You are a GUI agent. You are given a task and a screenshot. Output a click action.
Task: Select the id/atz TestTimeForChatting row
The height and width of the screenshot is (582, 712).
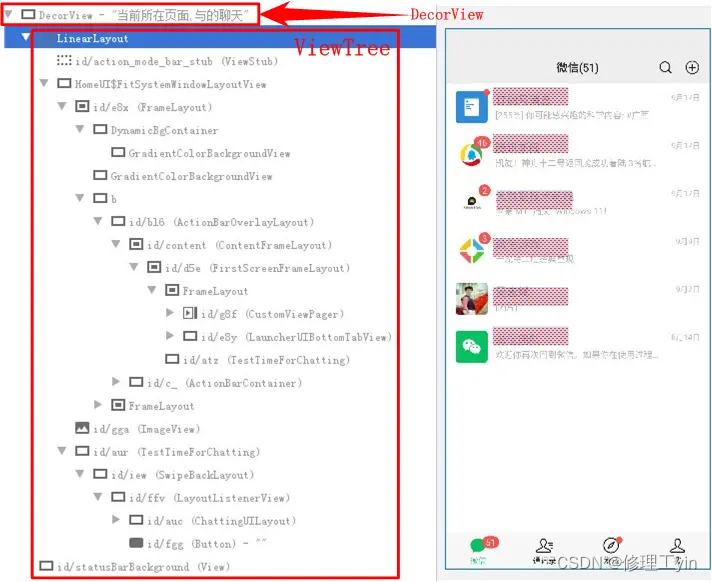click(x=258, y=360)
